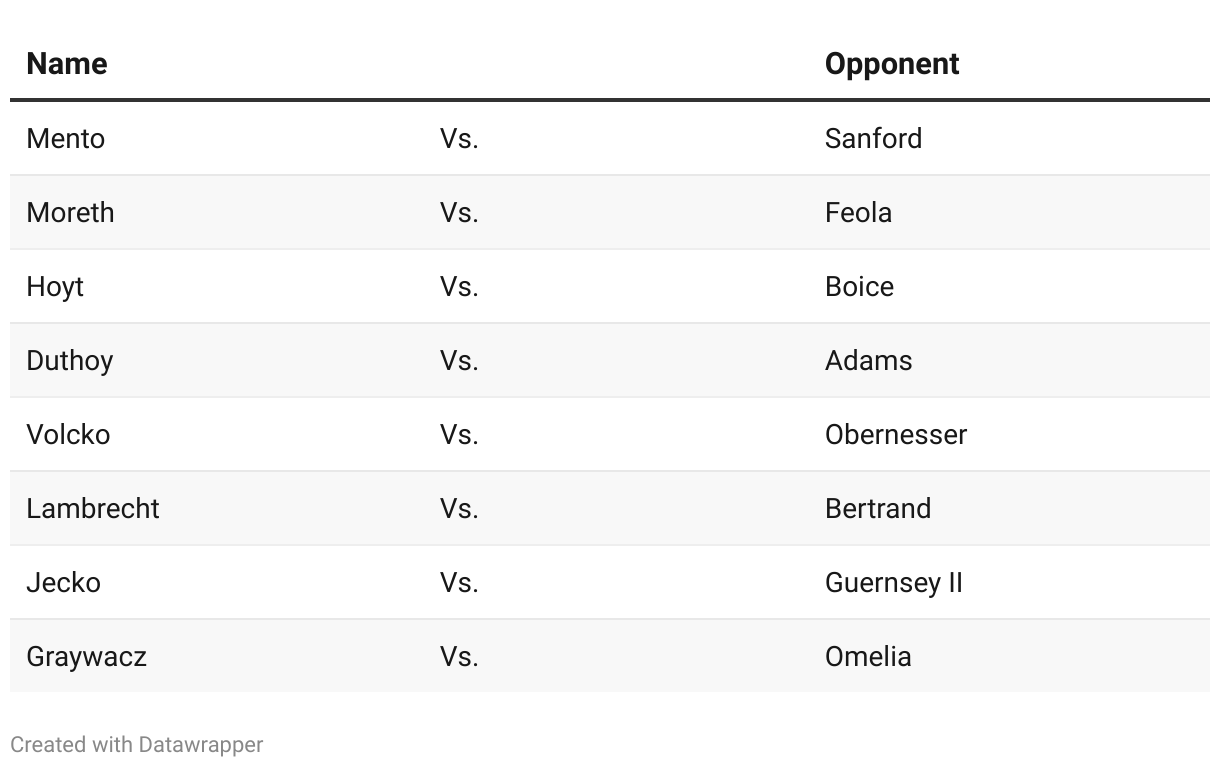Screen dimensions: 1220x768
Task: Select the Volcko name cell
Action: click(x=68, y=434)
